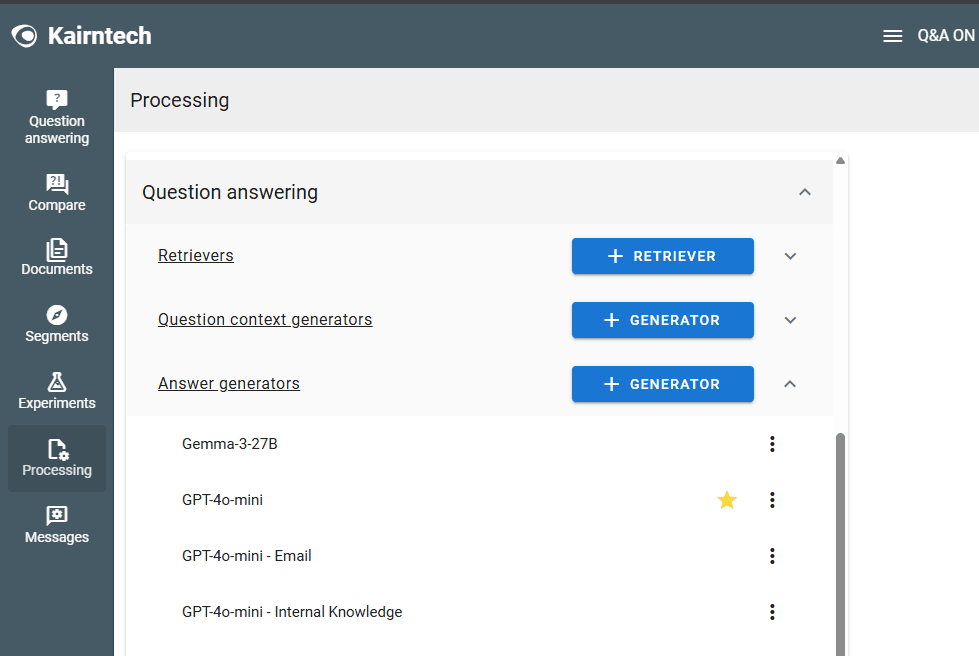This screenshot has width=979, height=656.
Task: Open the Compare view in sidebar
Action: (x=57, y=184)
